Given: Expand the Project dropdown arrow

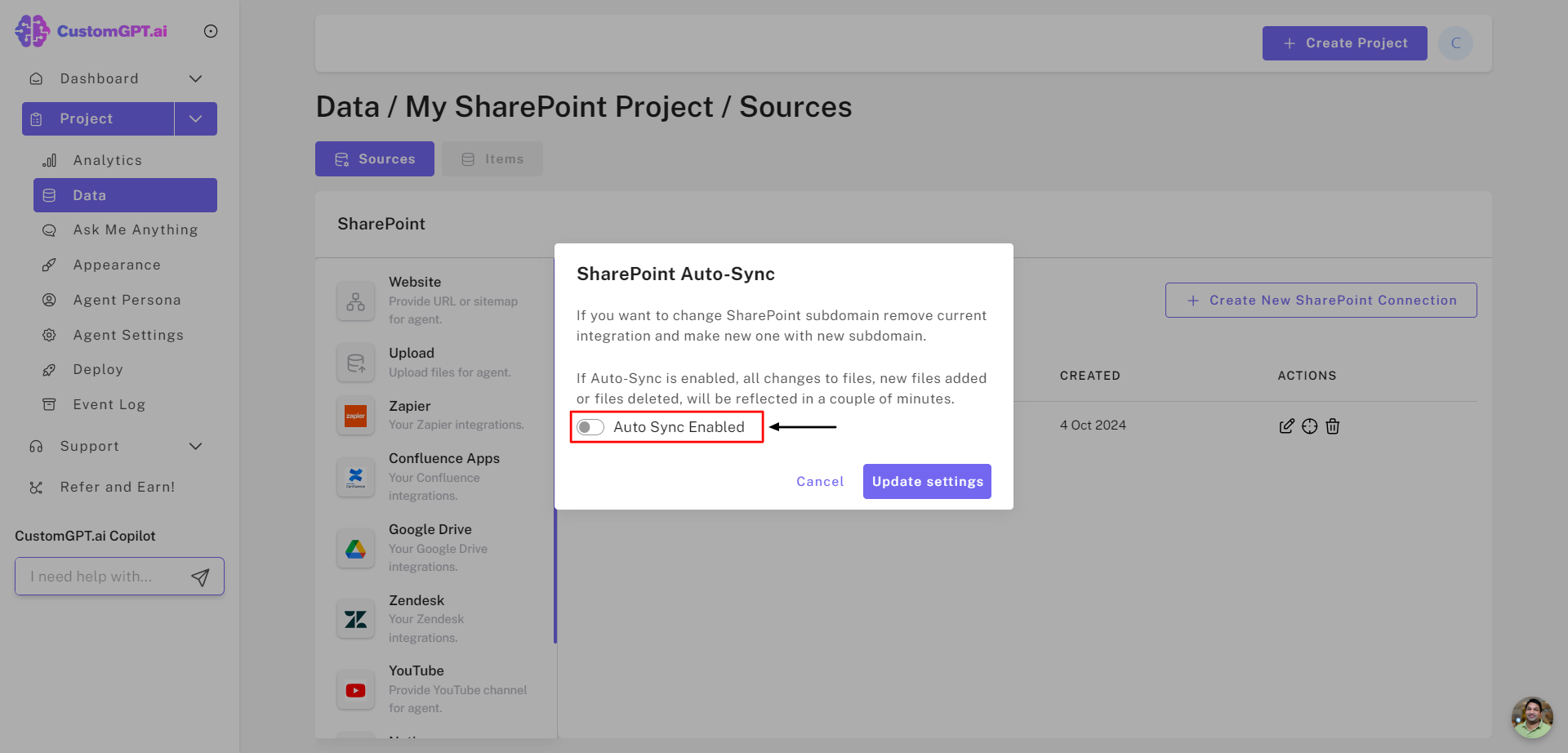Looking at the screenshot, I should pos(196,118).
